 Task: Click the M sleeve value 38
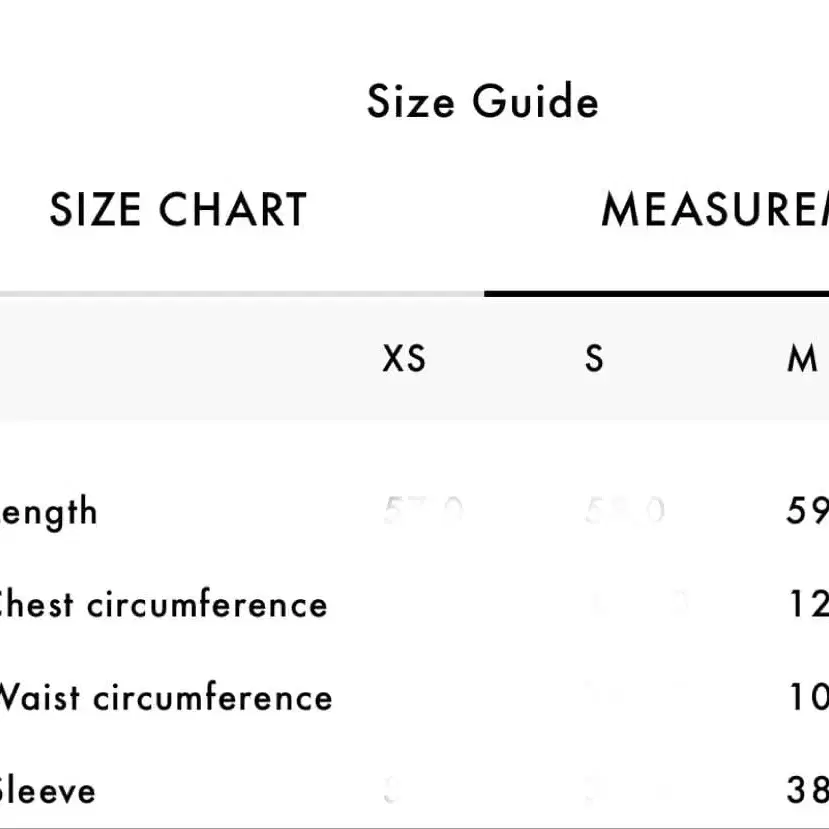(807, 790)
